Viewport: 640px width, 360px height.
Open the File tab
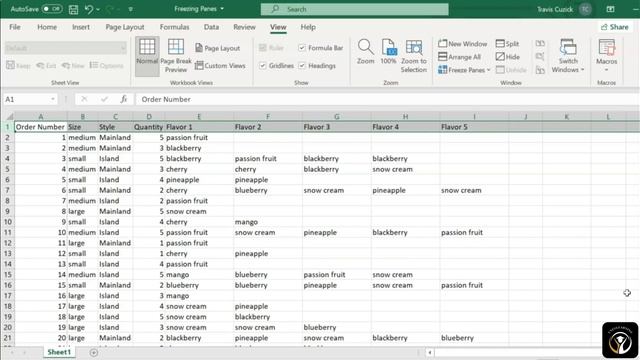(x=15, y=27)
